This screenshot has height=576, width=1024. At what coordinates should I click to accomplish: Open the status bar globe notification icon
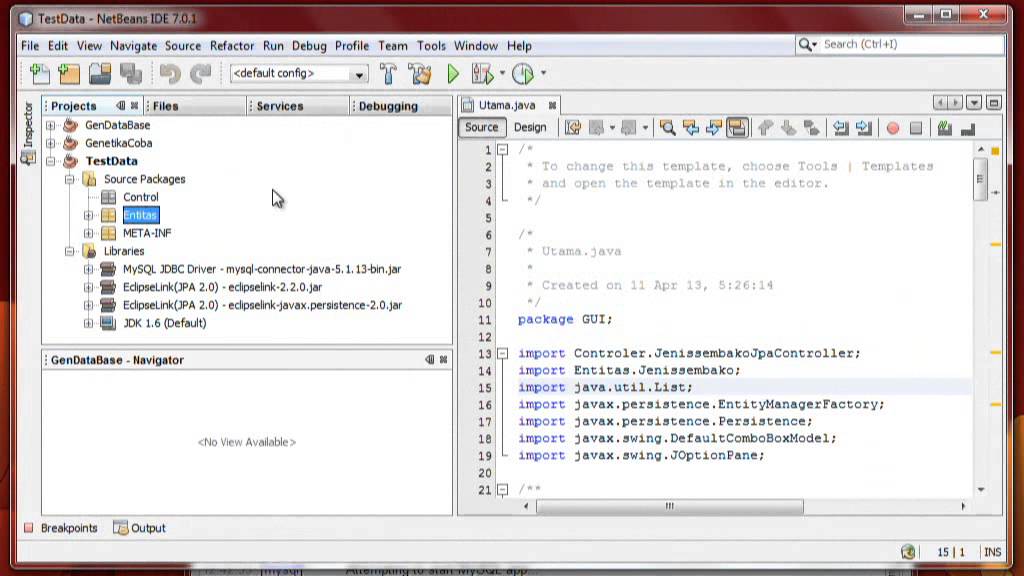[908, 552]
